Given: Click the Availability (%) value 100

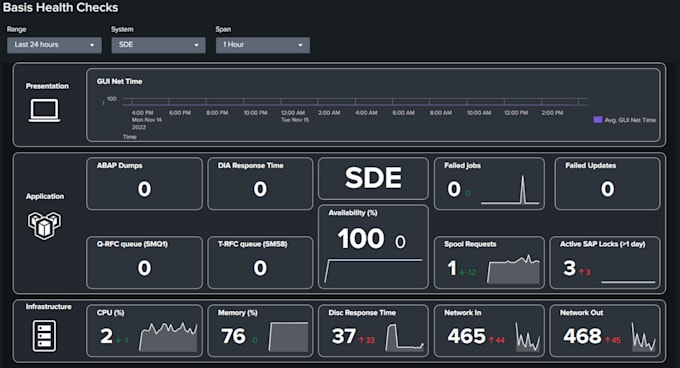Looking at the screenshot, I should (361, 239).
